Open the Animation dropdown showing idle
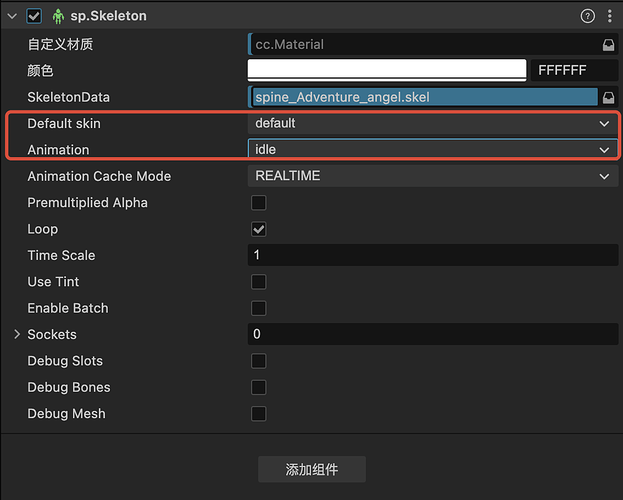This screenshot has width=623, height=500. 432,149
